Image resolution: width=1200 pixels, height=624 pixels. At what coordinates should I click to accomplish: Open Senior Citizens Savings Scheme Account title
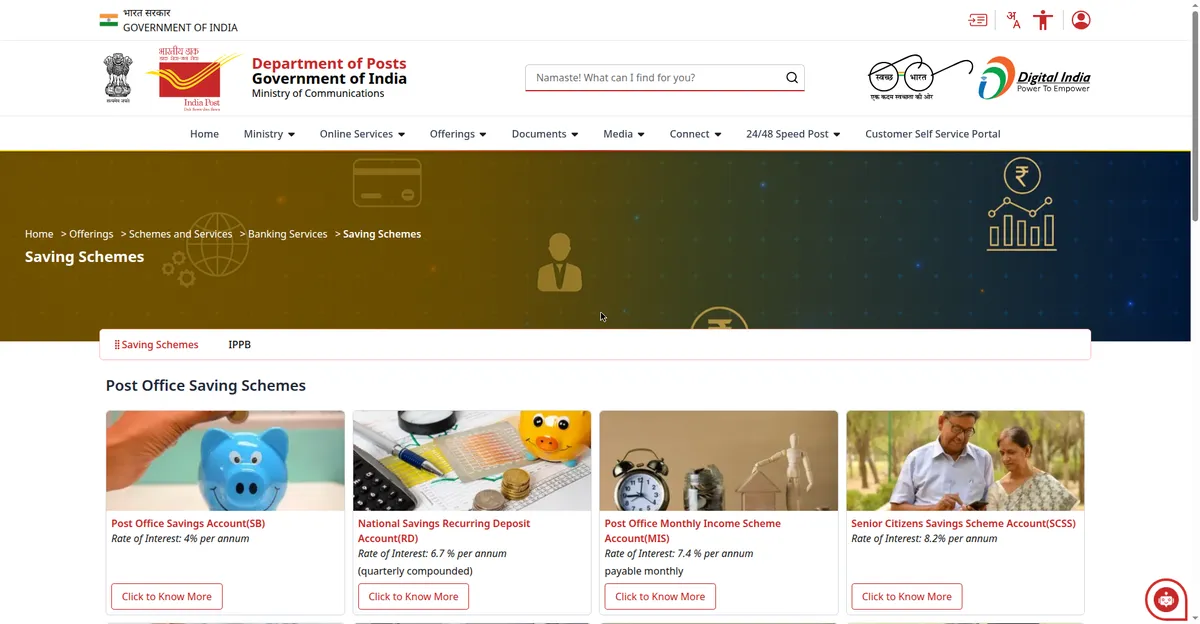[x=963, y=524]
